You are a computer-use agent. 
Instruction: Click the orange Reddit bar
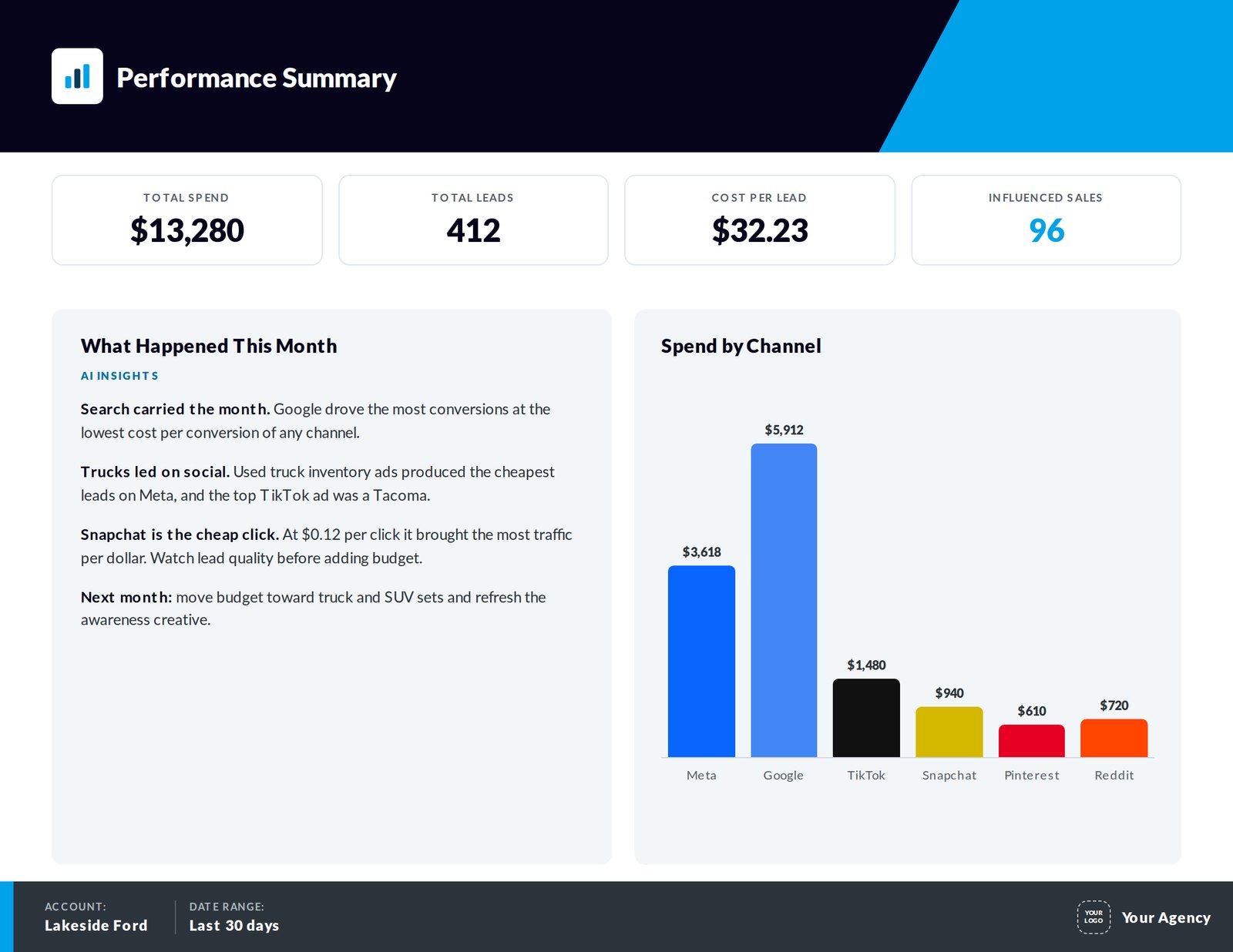point(1114,738)
